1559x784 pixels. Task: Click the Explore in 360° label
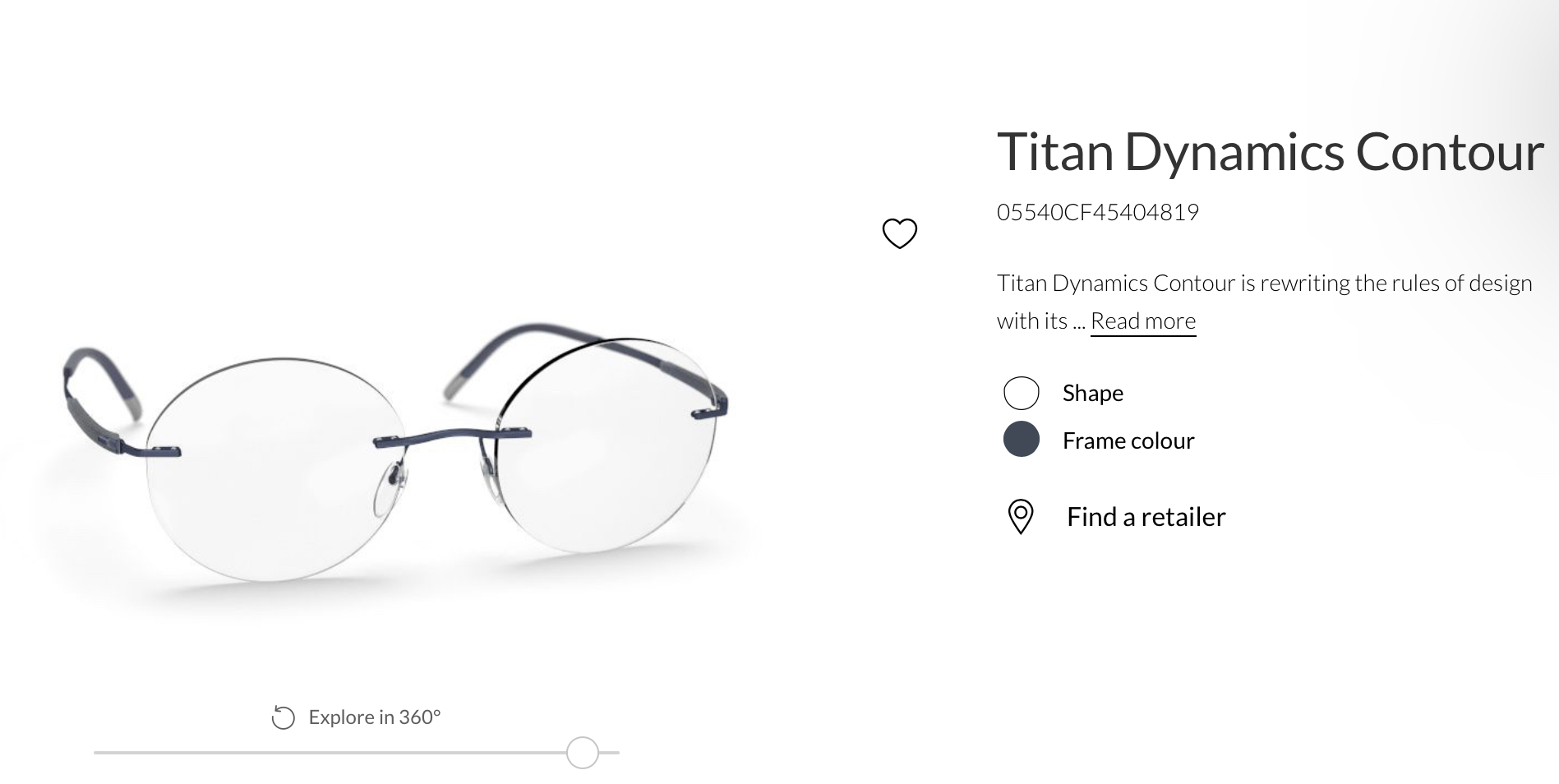(x=375, y=717)
